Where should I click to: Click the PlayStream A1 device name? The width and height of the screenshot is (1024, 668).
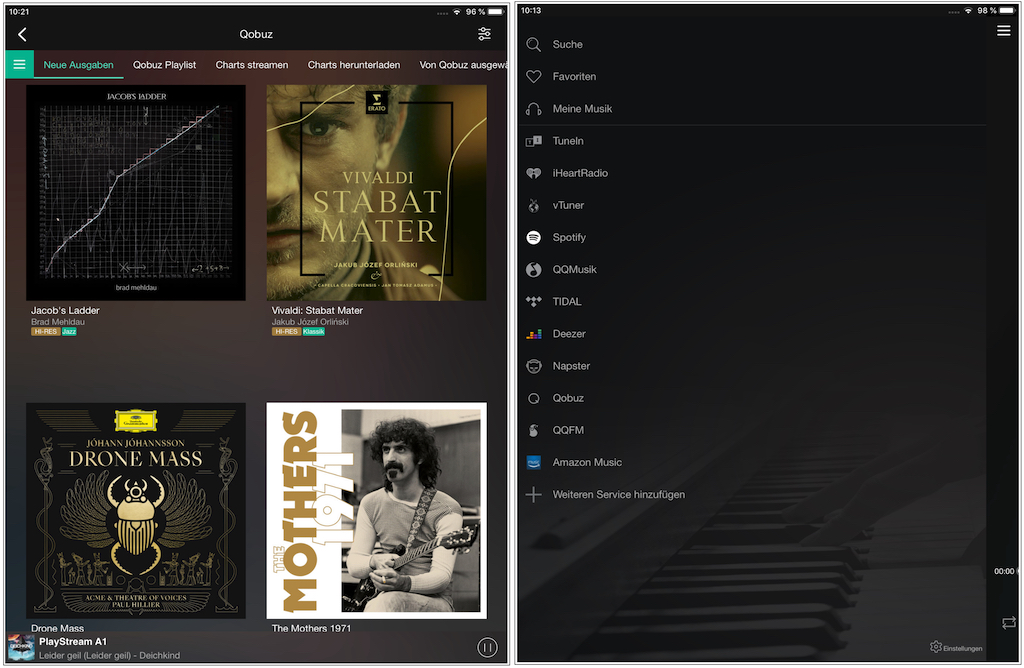72,641
